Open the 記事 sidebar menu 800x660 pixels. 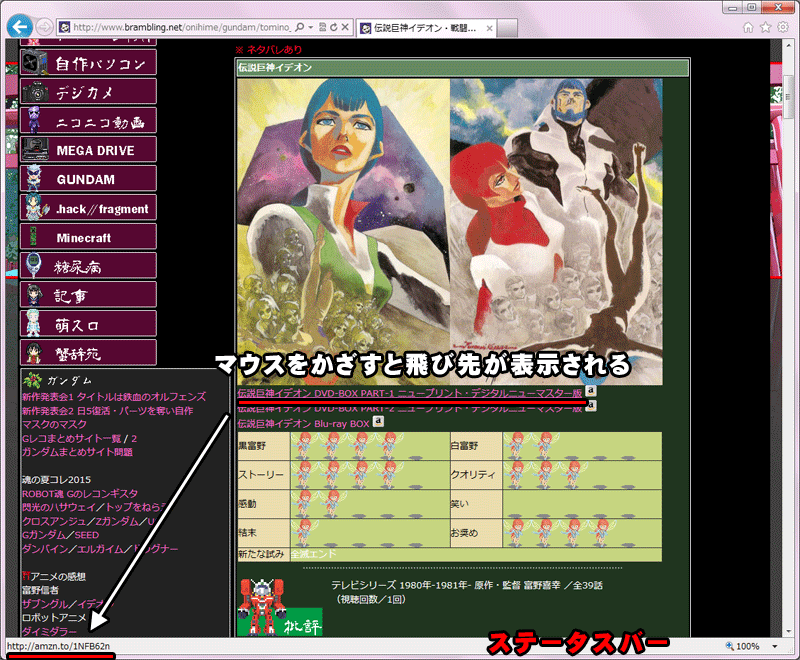click(x=88, y=295)
